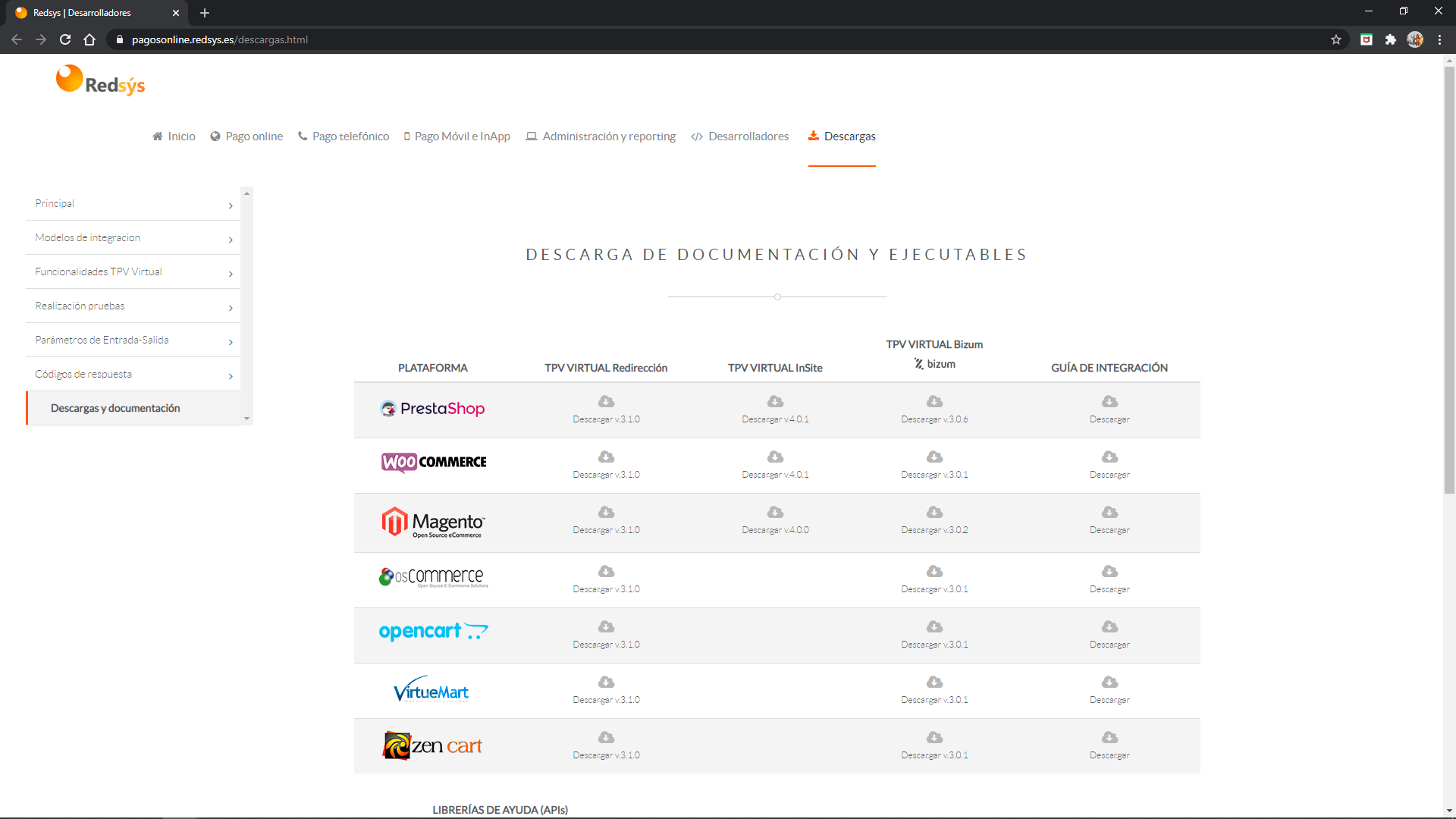1456x819 pixels.
Task: Click VirtueMart Redirección download cloud icon
Action: pyautogui.click(x=606, y=682)
